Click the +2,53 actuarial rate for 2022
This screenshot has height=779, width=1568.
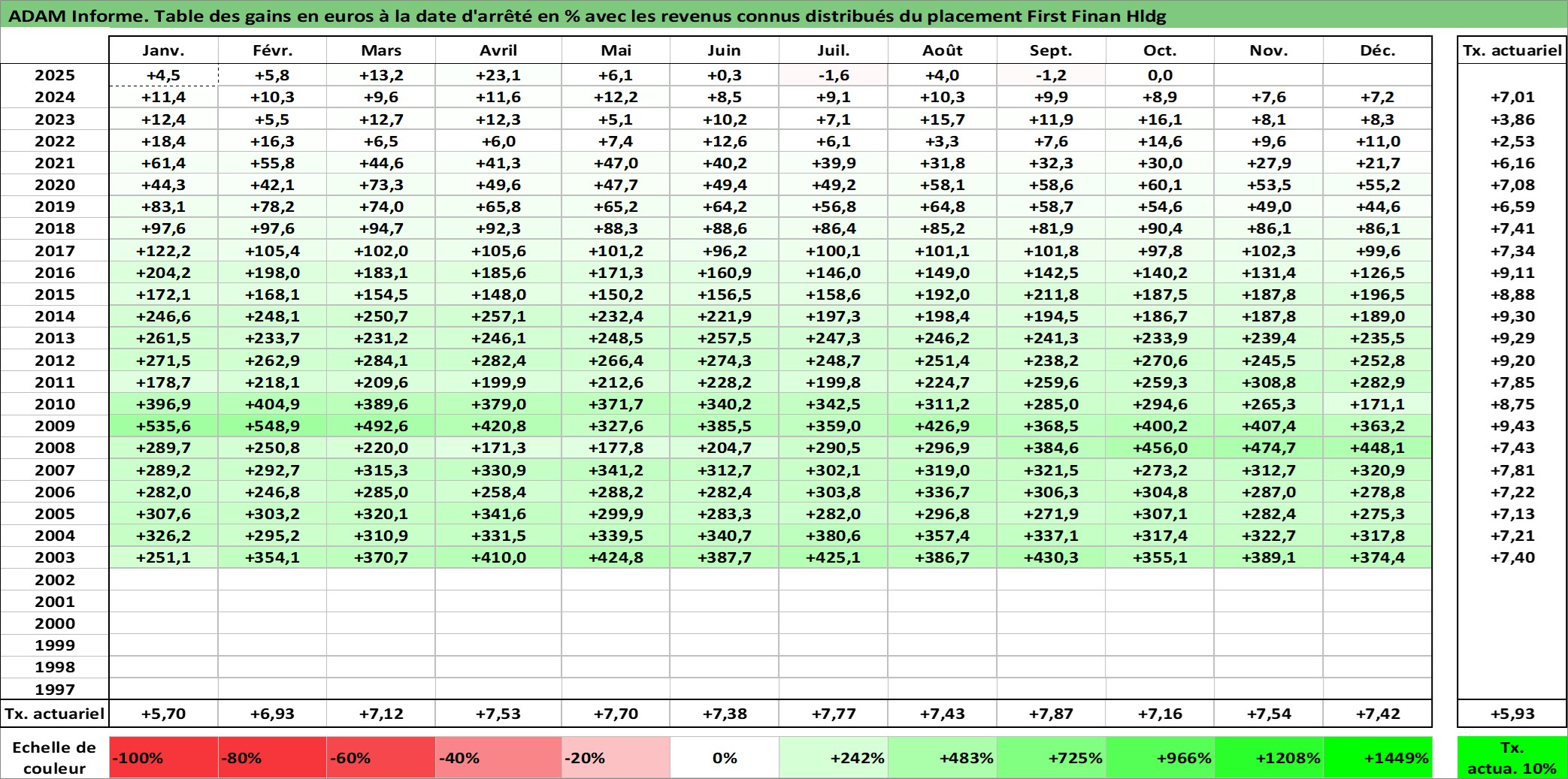pos(1512,141)
